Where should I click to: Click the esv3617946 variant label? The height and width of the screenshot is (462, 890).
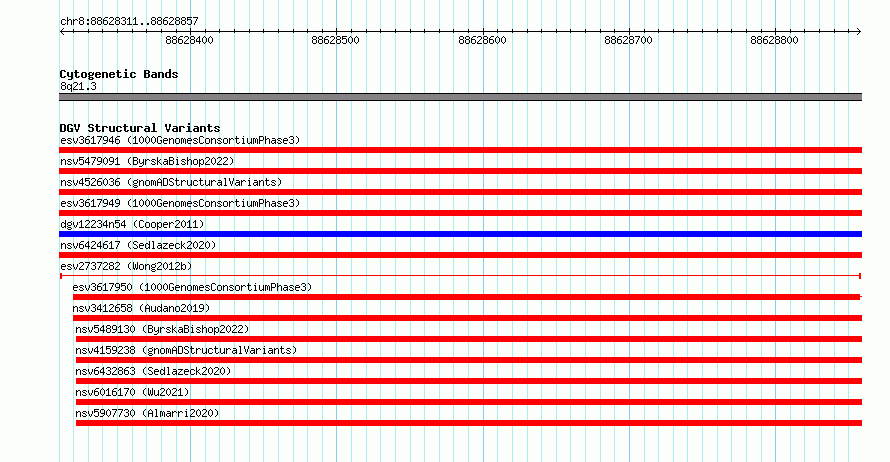click(x=180, y=140)
